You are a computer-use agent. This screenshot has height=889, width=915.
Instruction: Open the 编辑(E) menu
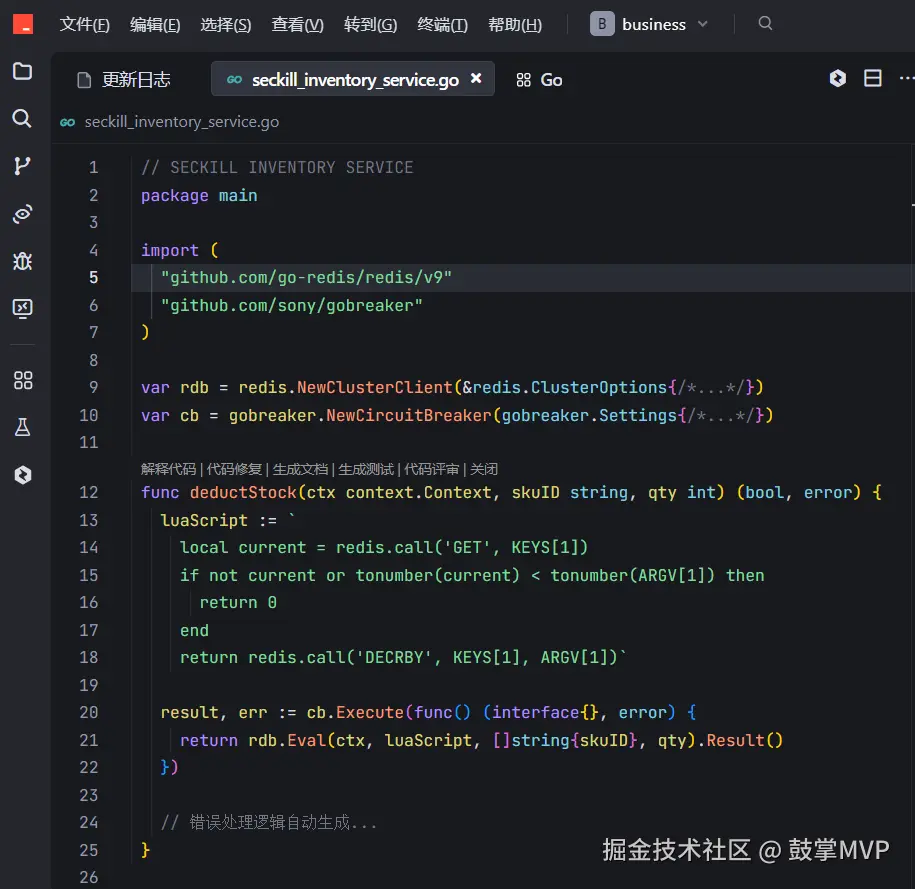[x=155, y=25]
